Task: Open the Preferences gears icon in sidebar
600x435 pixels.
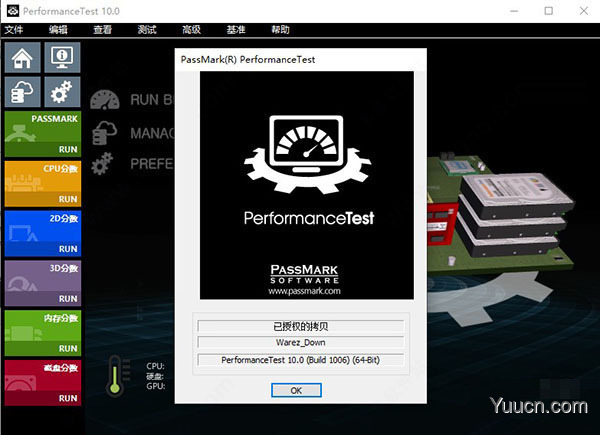Action: 62,92
